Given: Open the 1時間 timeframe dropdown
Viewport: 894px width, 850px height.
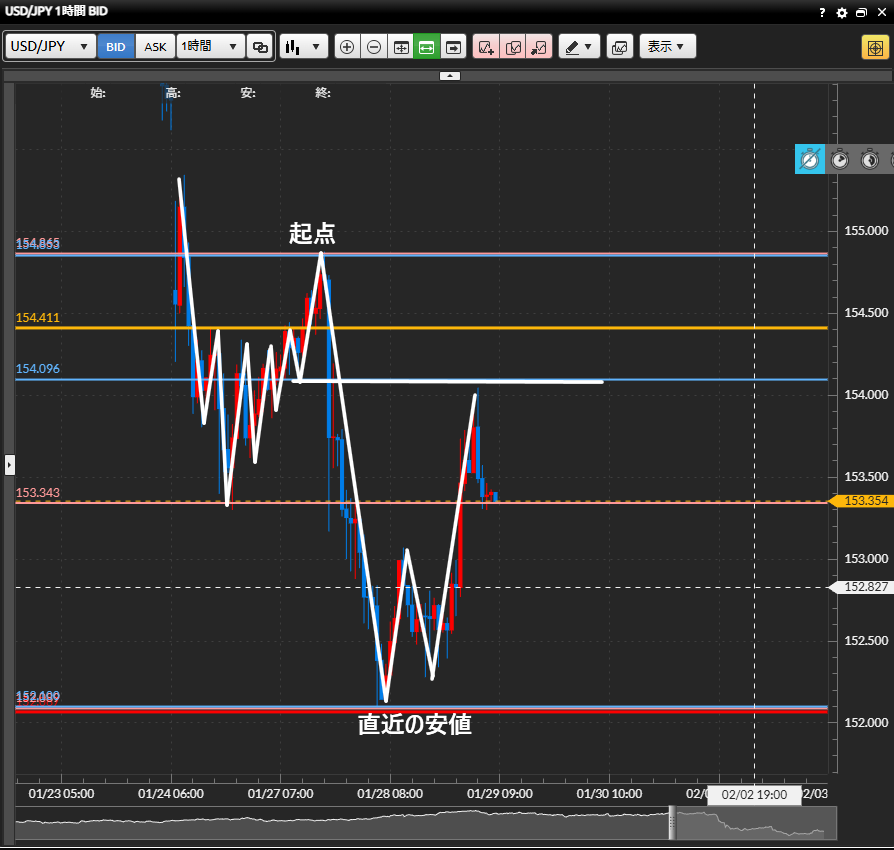Looking at the screenshot, I should coord(210,47).
